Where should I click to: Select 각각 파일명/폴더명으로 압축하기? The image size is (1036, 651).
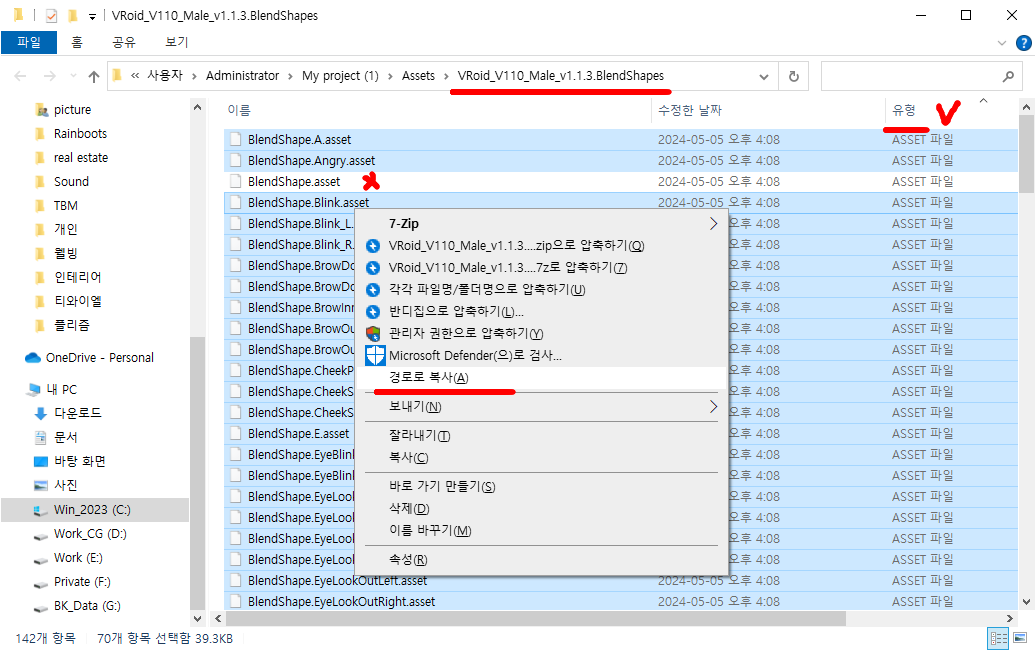(x=542, y=289)
